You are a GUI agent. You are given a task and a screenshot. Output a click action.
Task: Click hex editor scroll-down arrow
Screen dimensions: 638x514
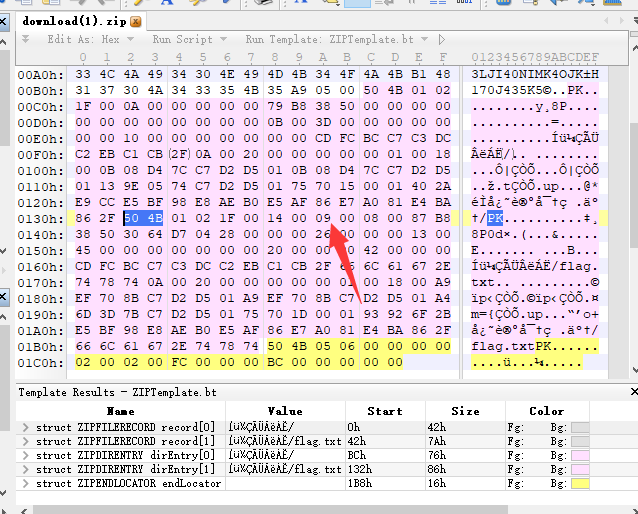(634, 370)
